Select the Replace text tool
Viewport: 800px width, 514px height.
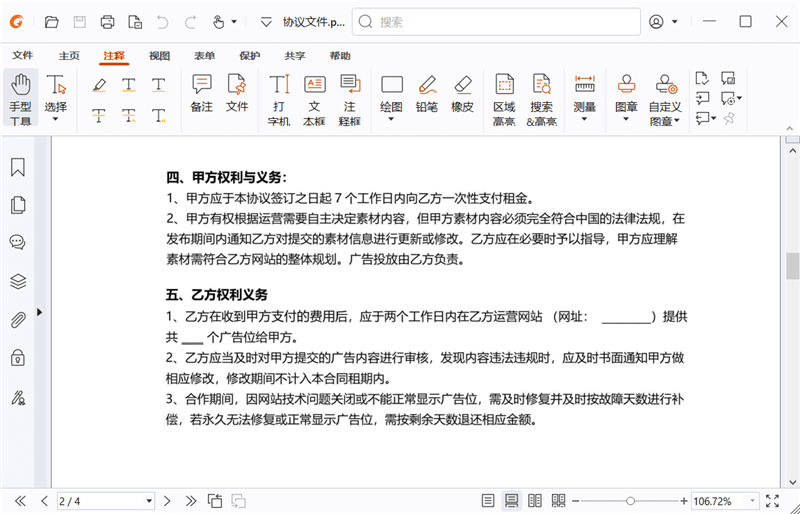tap(129, 116)
